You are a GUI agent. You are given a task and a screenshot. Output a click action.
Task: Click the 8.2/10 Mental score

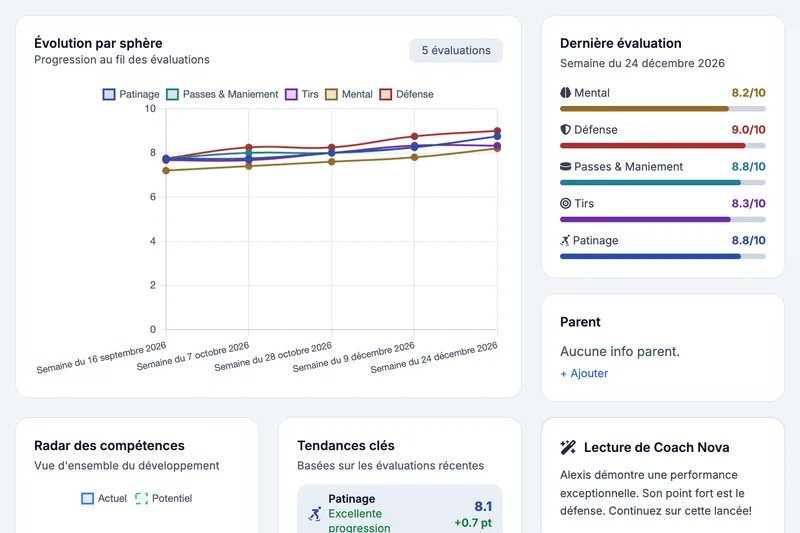(x=748, y=93)
